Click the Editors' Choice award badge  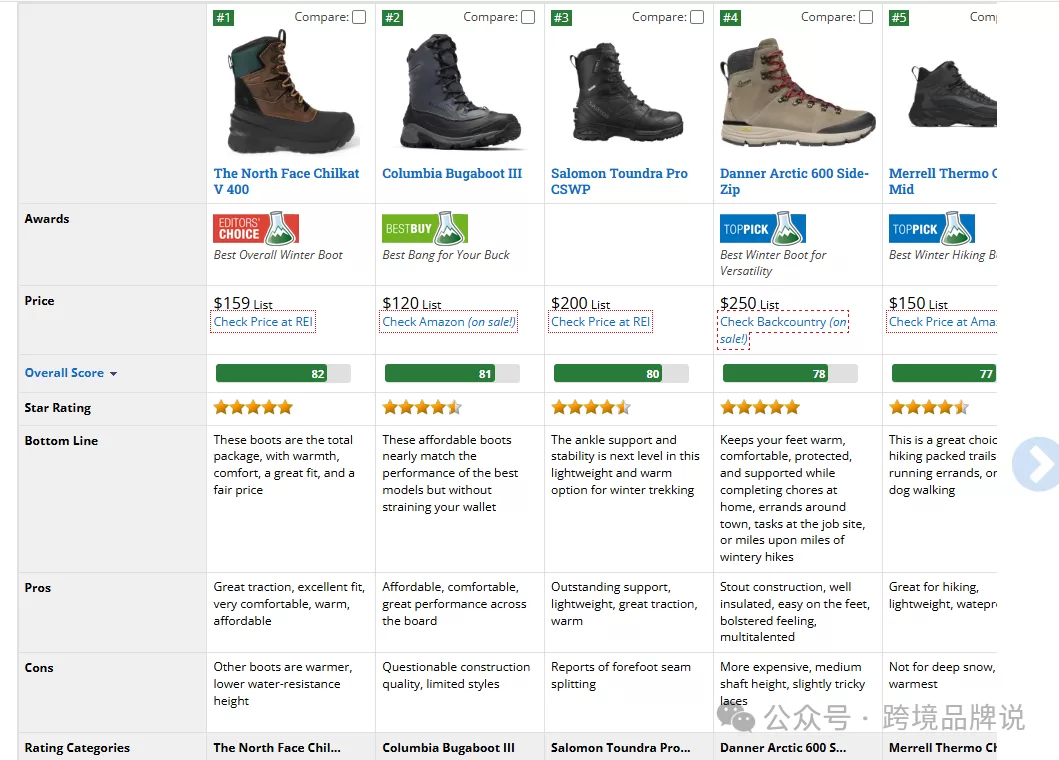256,229
